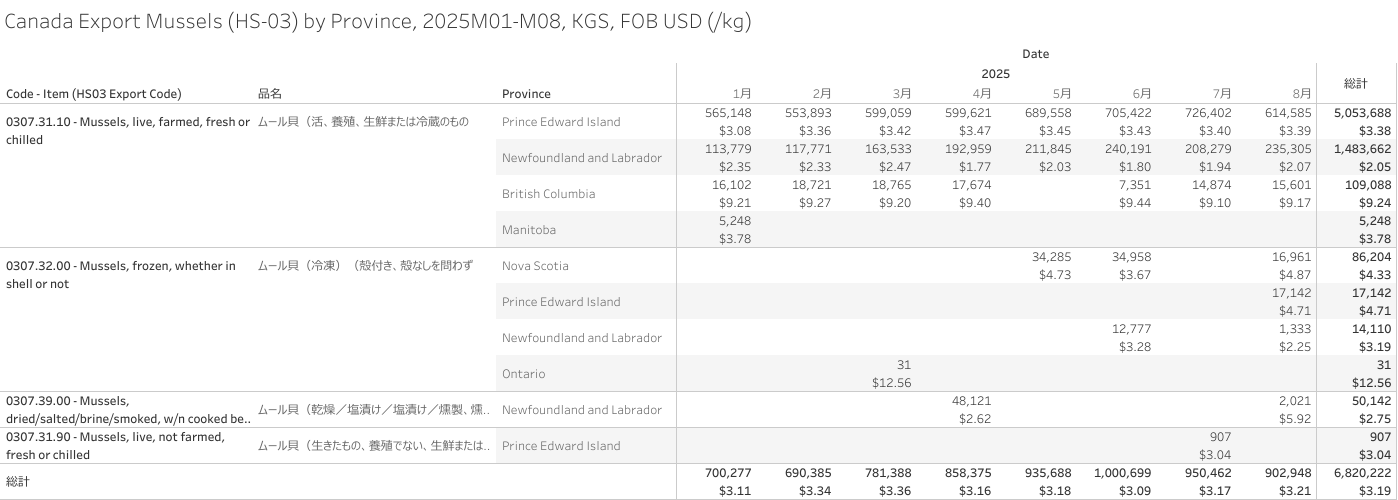Click the Code - Item (HS03 Export Code) header

click(x=94, y=94)
